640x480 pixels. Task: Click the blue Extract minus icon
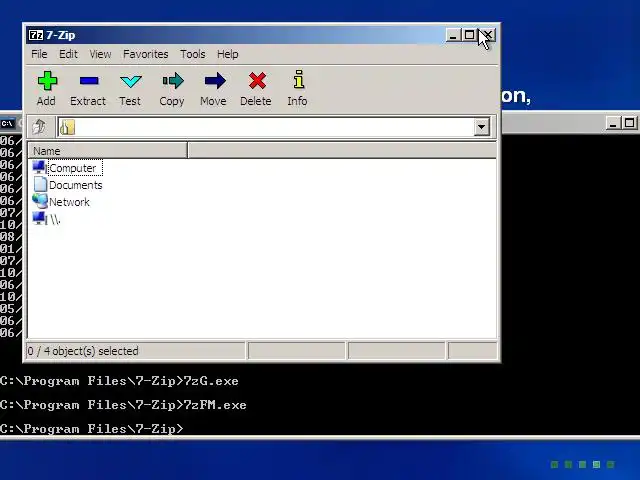tap(89, 81)
